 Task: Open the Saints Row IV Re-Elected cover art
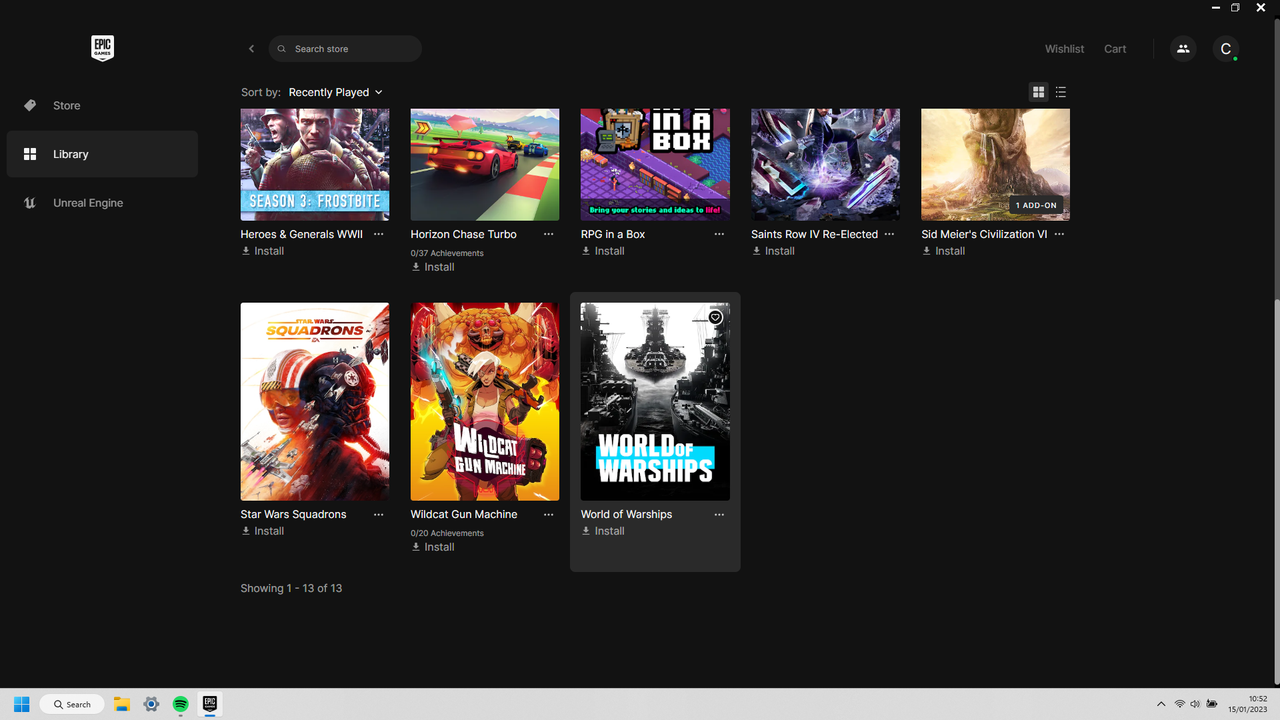[x=826, y=165]
